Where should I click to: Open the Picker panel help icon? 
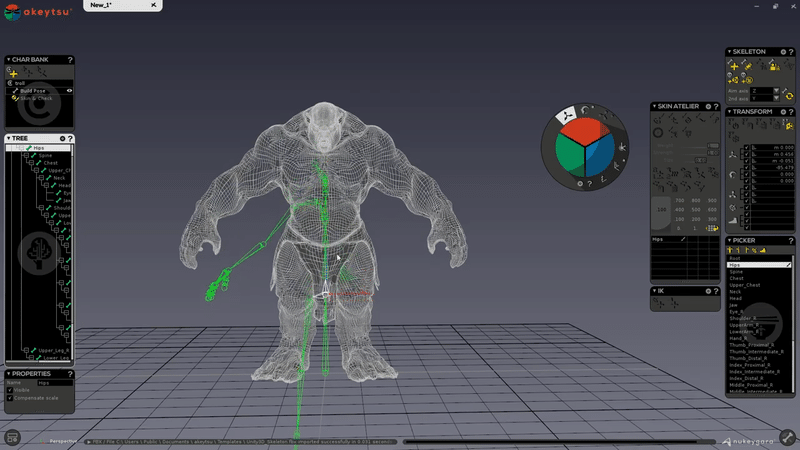pos(791,240)
